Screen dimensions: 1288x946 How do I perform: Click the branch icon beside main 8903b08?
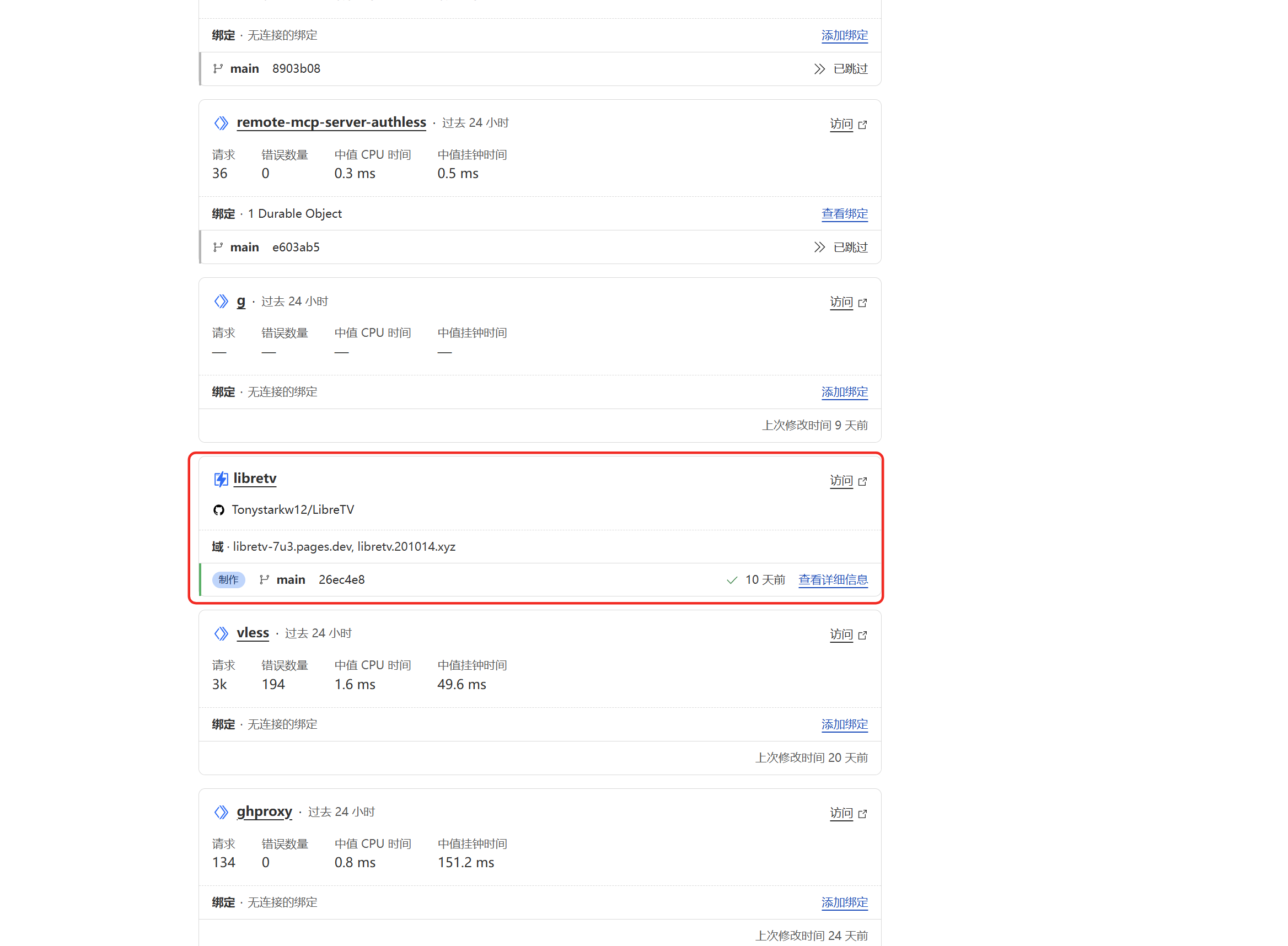point(218,69)
